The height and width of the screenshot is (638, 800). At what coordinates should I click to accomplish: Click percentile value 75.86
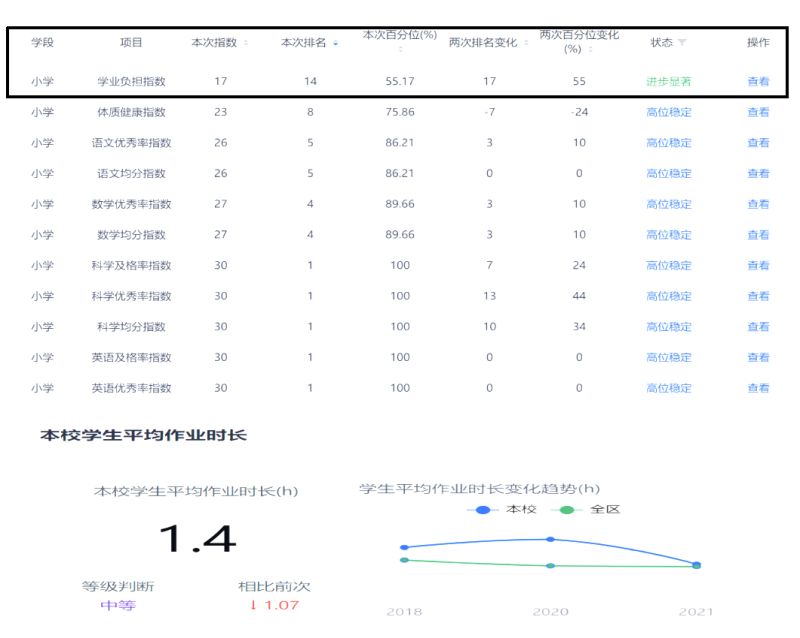pyautogui.click(x=399, y=112)
